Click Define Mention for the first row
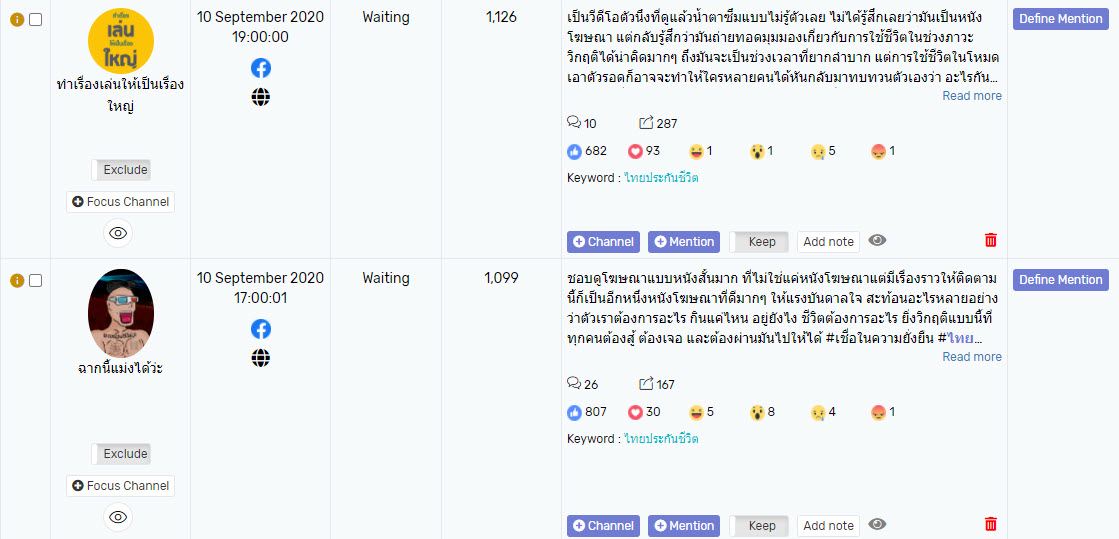This screenshot has width=1119, height=539. pos(1060,19)
